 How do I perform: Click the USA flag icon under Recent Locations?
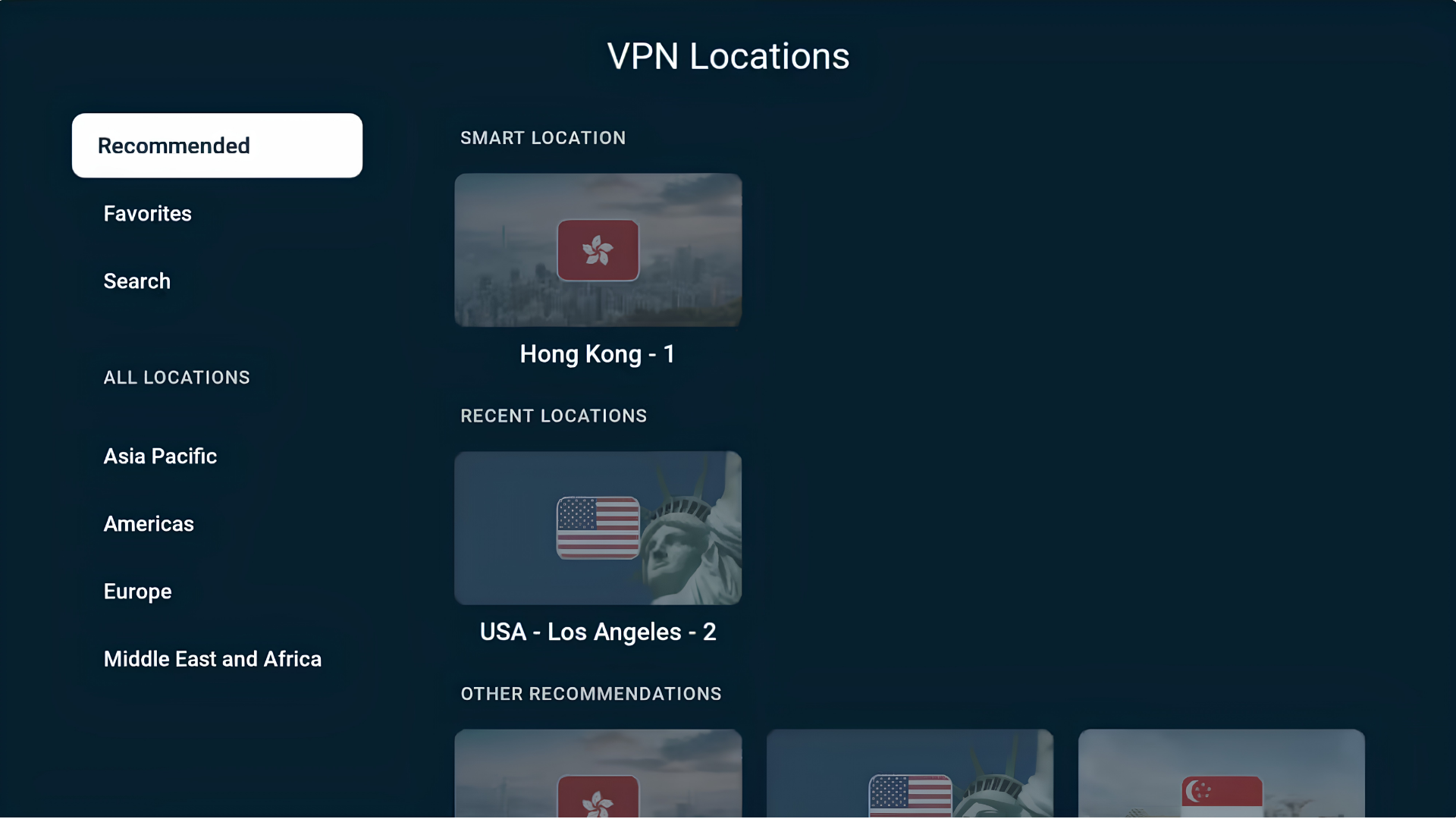[598, 528]
